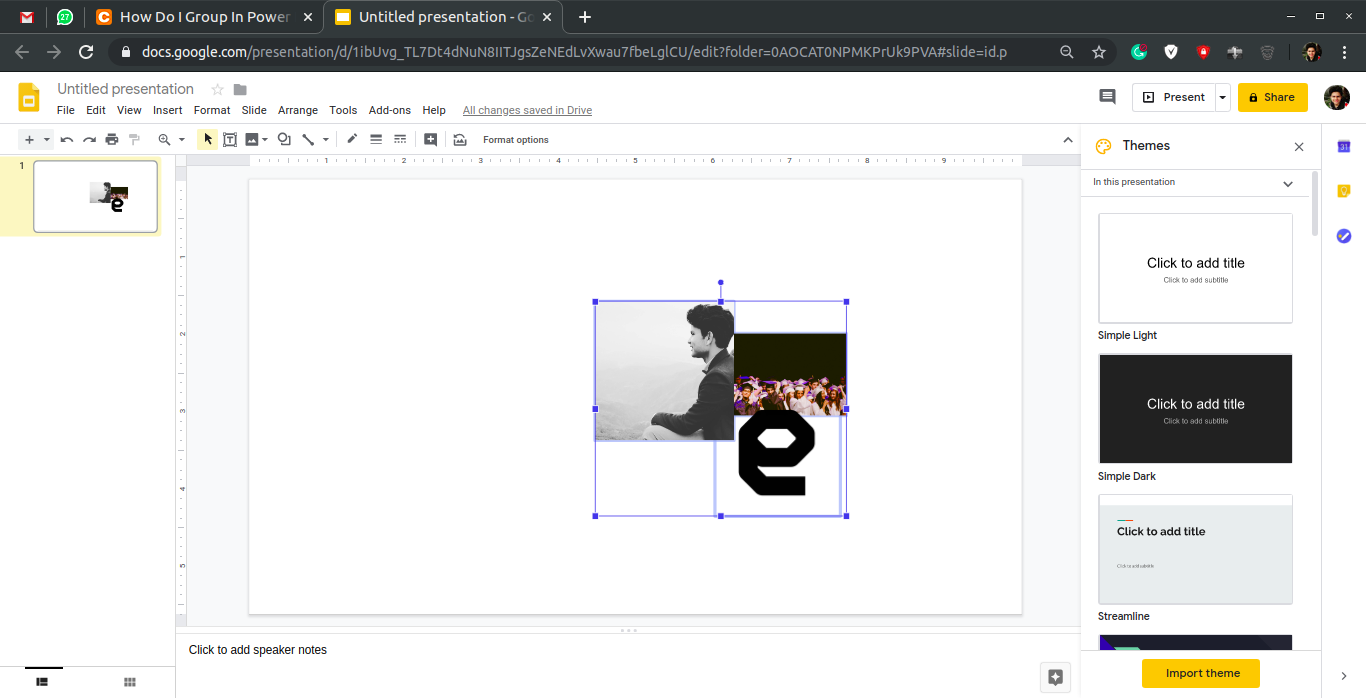Click the new slide plus button

tap(29, 140)
